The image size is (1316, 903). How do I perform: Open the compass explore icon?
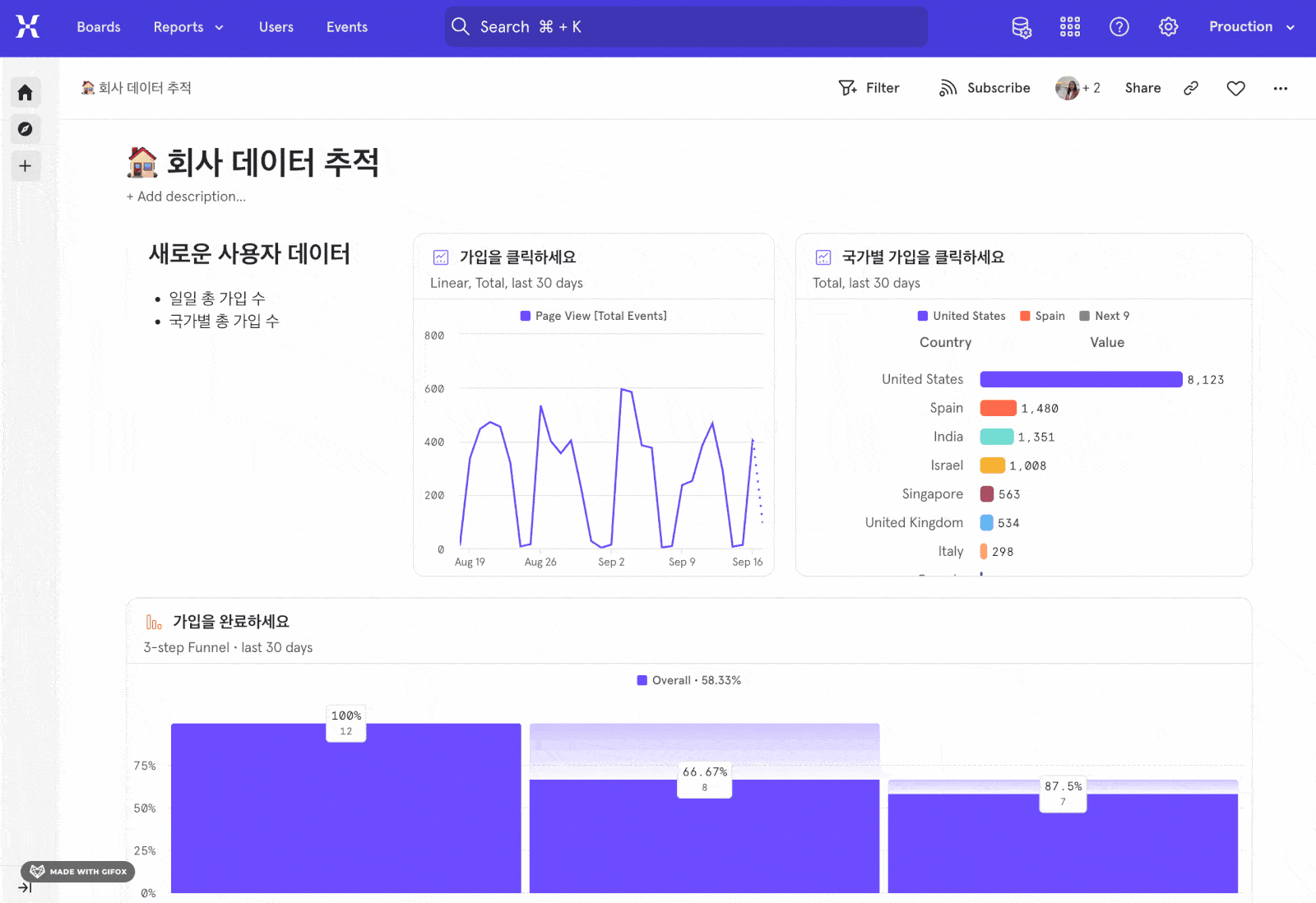tap(25, 129)
